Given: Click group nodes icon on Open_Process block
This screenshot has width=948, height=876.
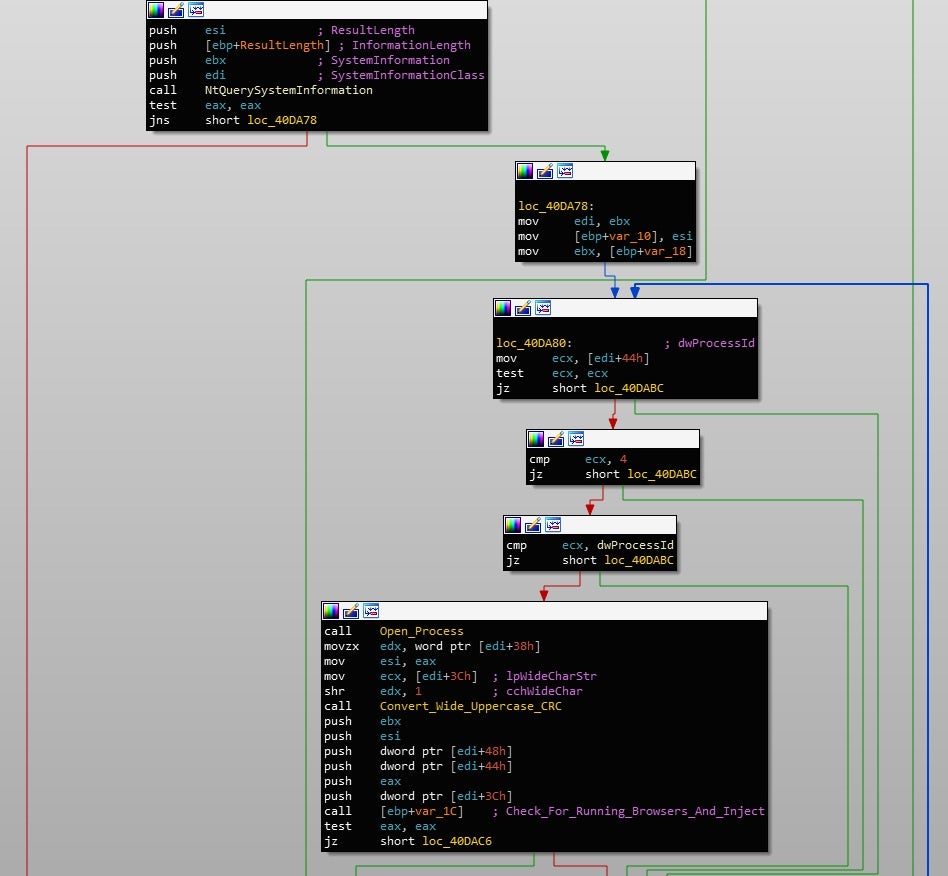Looking at the screenshot, I should [371, 611].
